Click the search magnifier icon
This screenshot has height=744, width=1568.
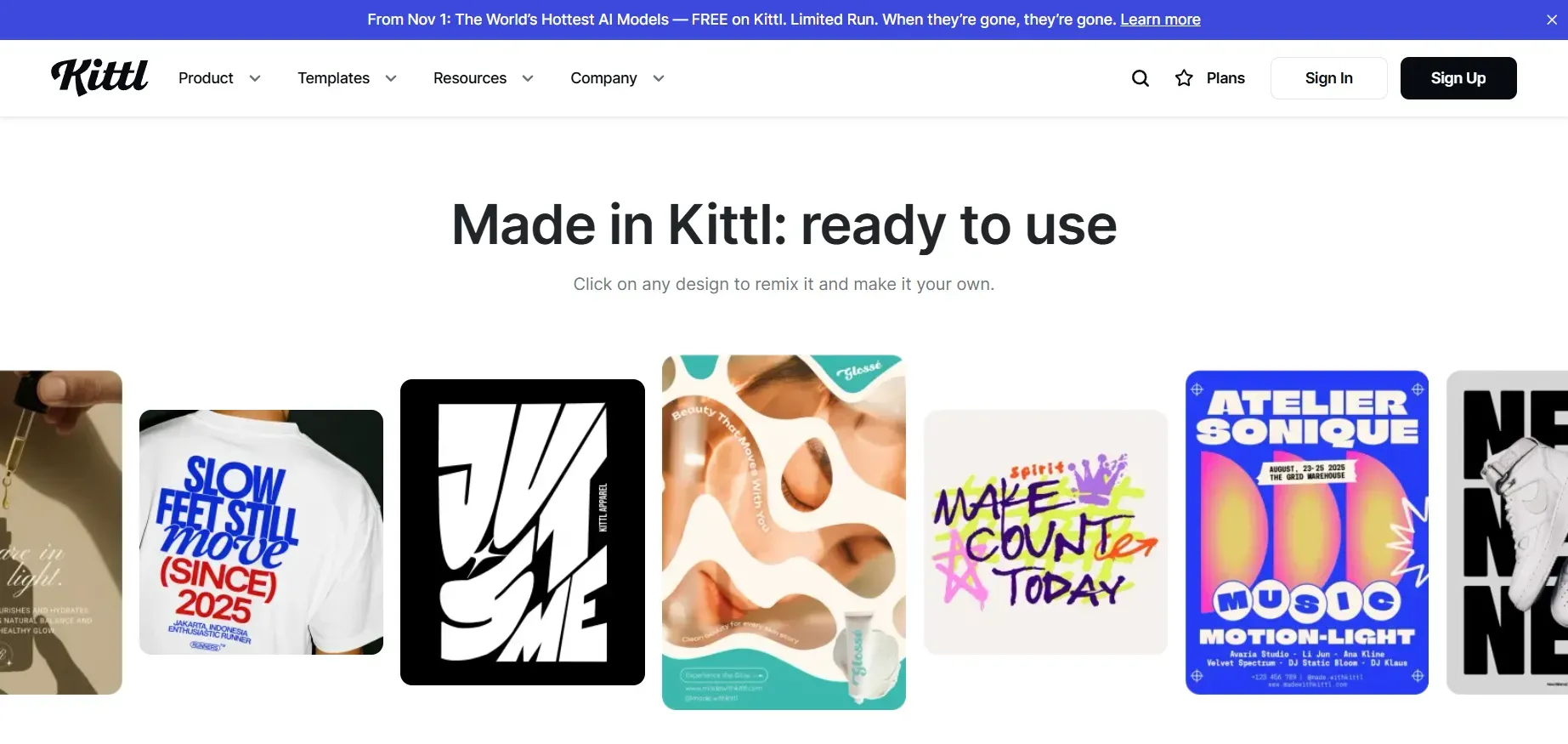pos(1141,78)
